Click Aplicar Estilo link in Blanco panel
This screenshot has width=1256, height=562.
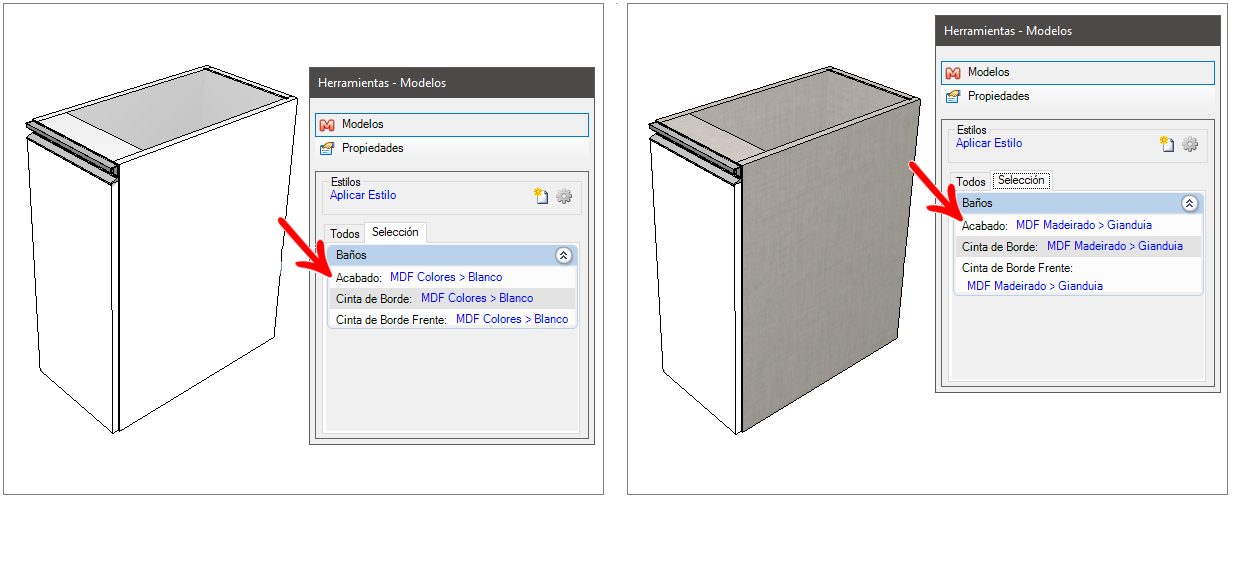tap(363, 196)
